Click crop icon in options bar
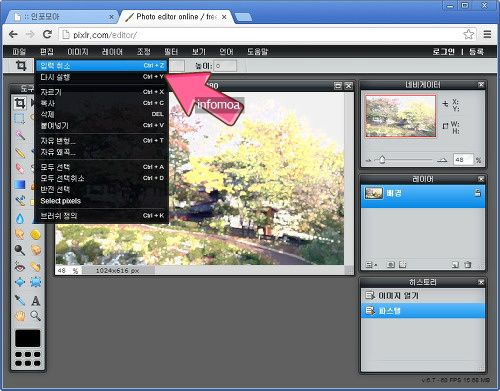This screenshot has width=500, height=391. pos(21,65)
